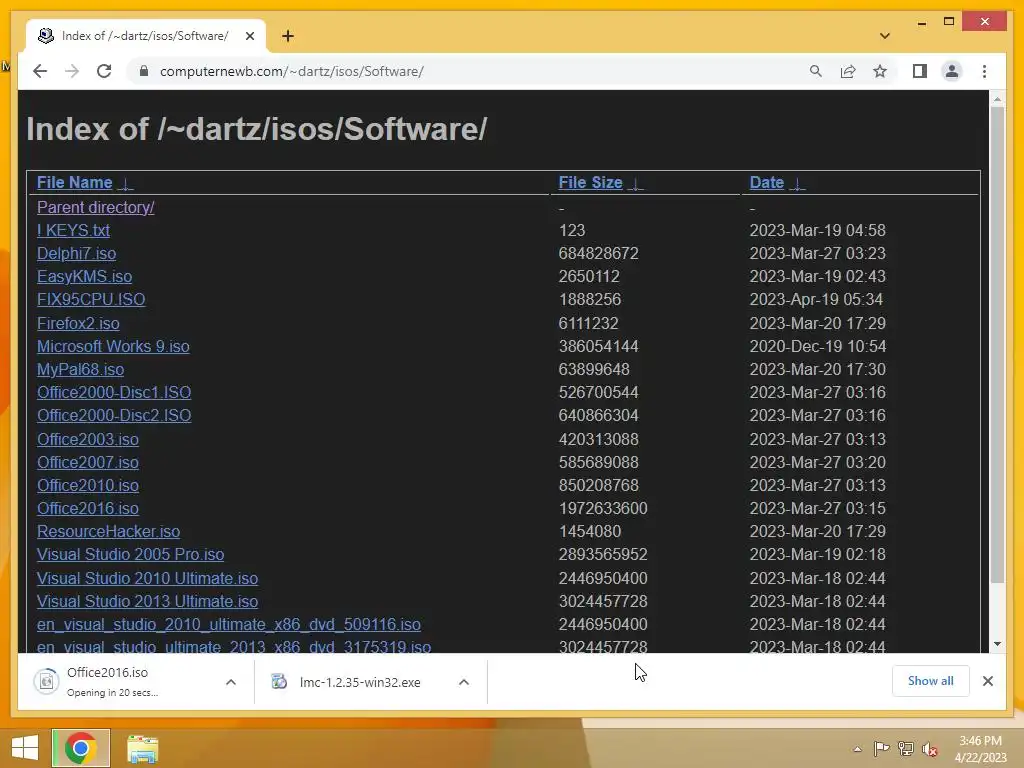The width and height of the screenshot is (1024, 768).
Task: Download en_visual_studio_2010_ultimate_x86_dvd_509116.iso
Action: coord(229,624)
